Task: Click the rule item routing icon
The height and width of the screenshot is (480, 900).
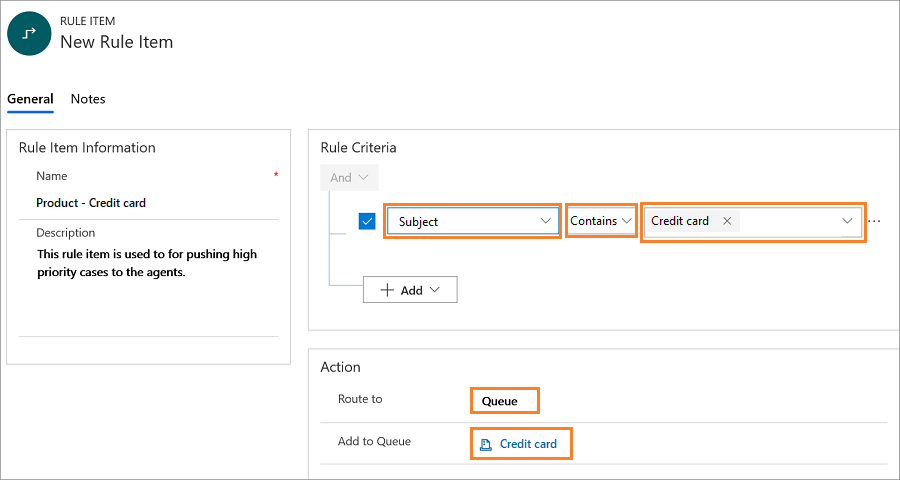Action: (29, 33)
